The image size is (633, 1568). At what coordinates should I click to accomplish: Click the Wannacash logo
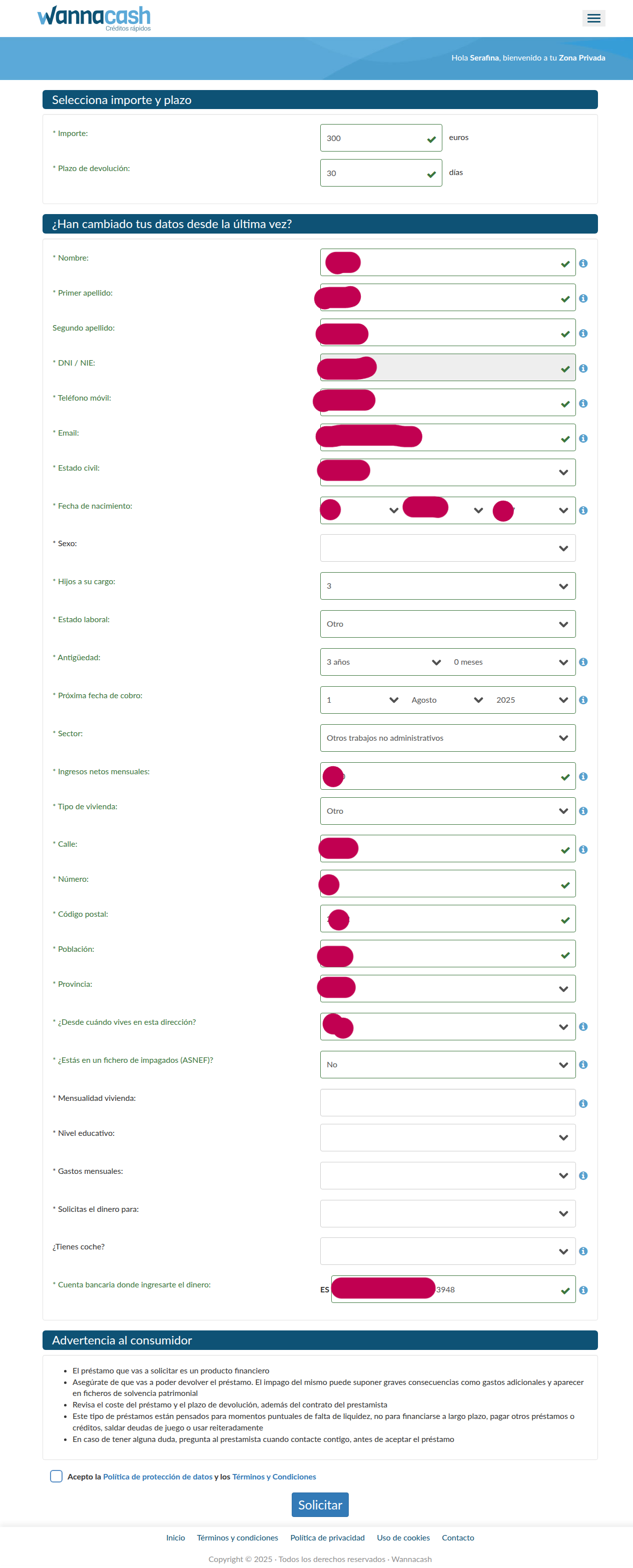[x=94, y=18]
